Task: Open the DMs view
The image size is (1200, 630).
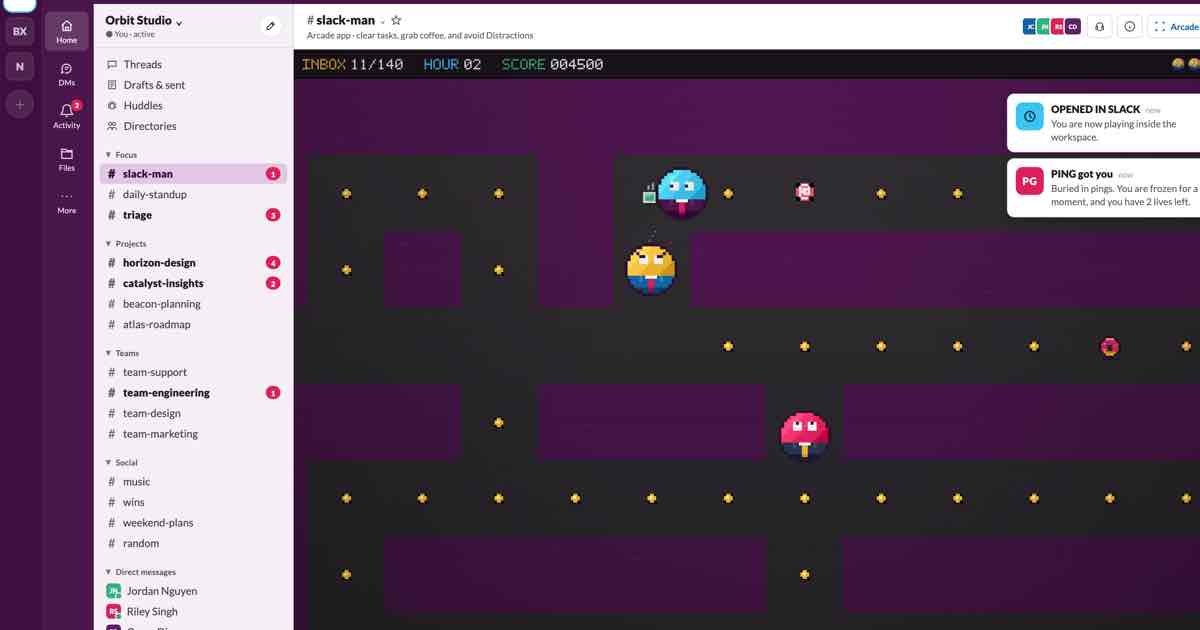Action: tap(67, 75)
